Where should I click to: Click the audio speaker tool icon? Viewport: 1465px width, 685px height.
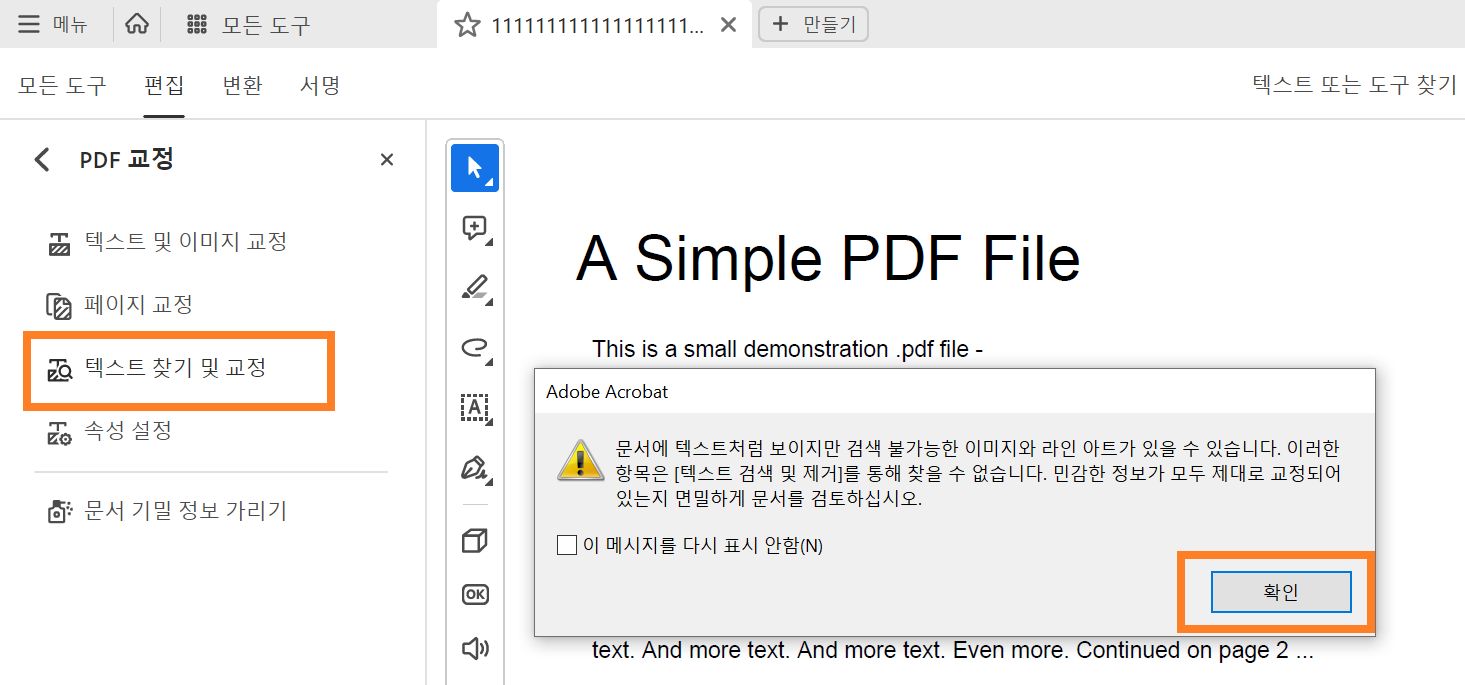point(474,647)
